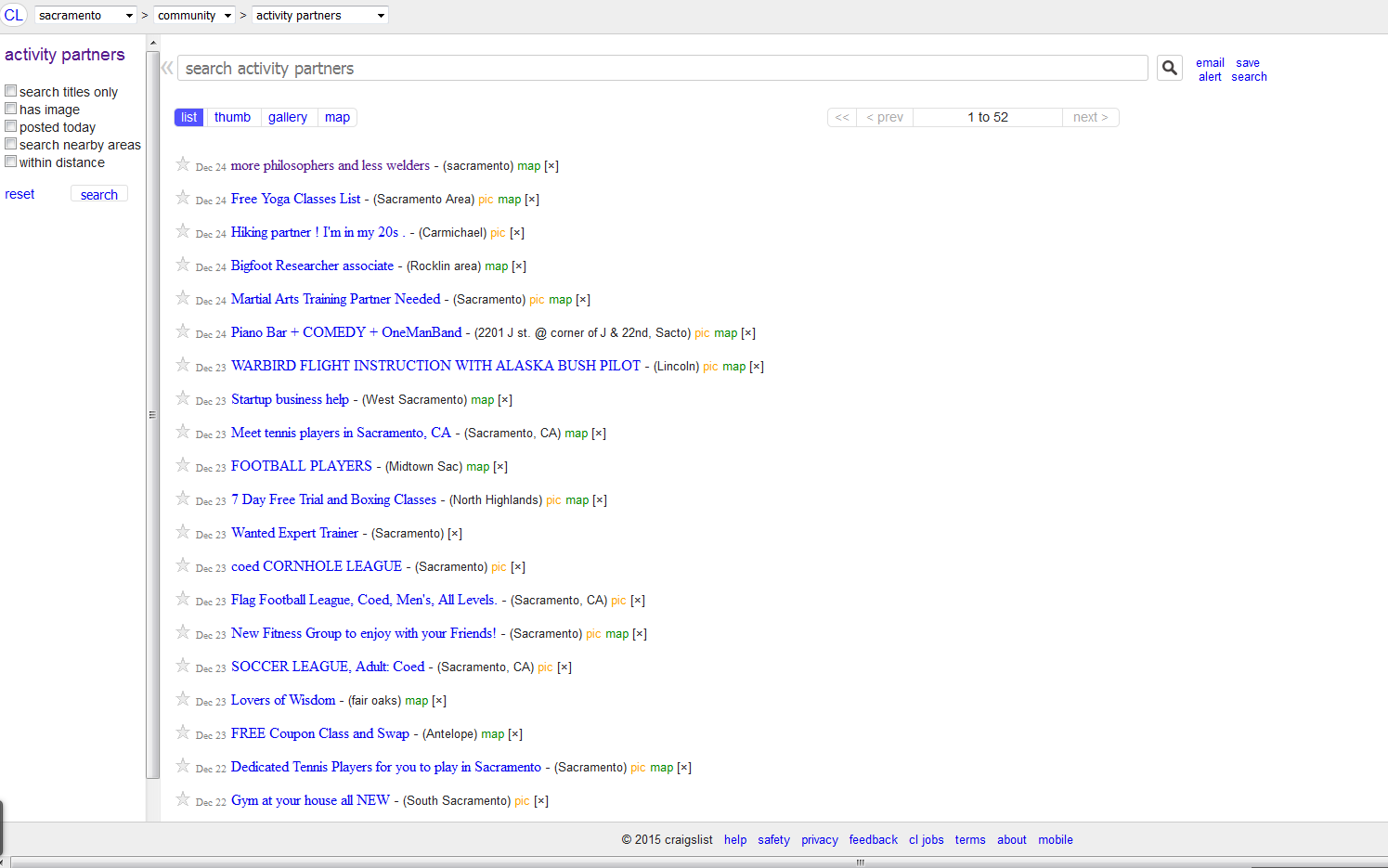
Task: Favorite the Hiking partner post star
Action: 183,231
